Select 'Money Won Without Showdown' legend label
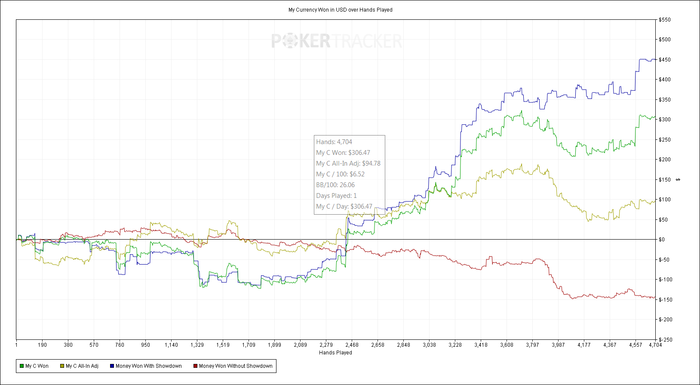 [235, 366]
